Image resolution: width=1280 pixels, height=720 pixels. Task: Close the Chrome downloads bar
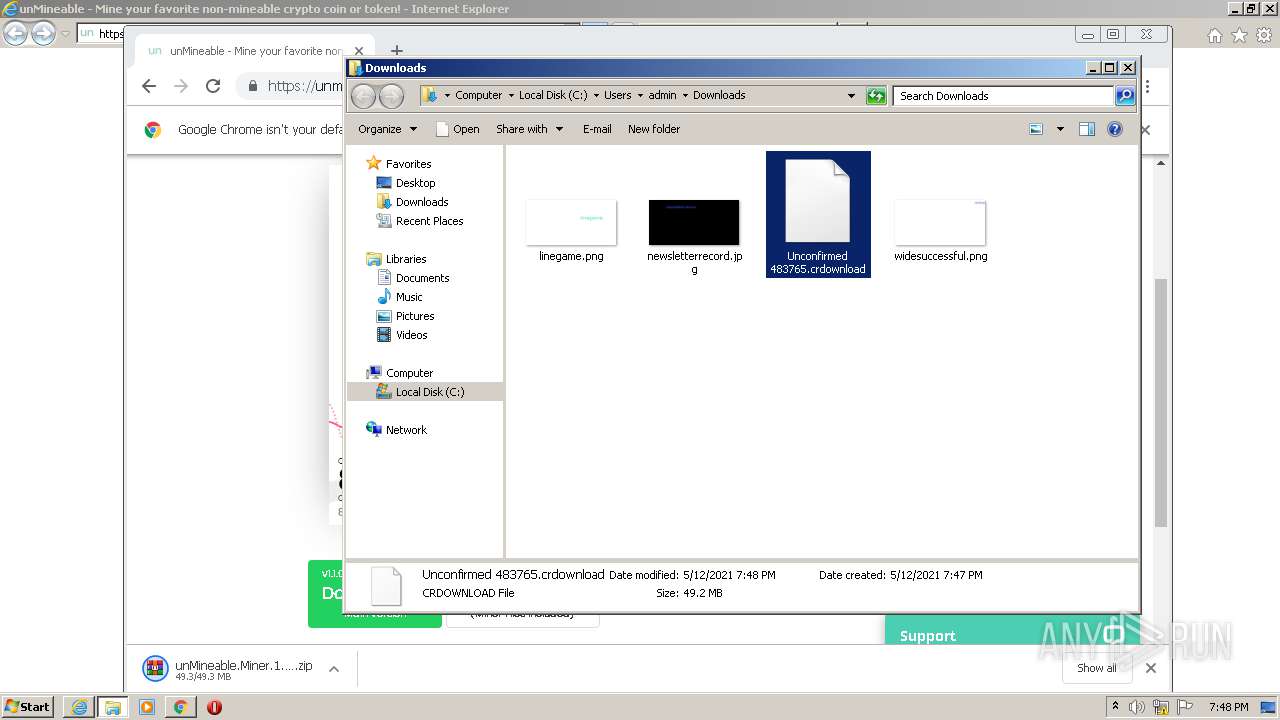[1150, 668]
